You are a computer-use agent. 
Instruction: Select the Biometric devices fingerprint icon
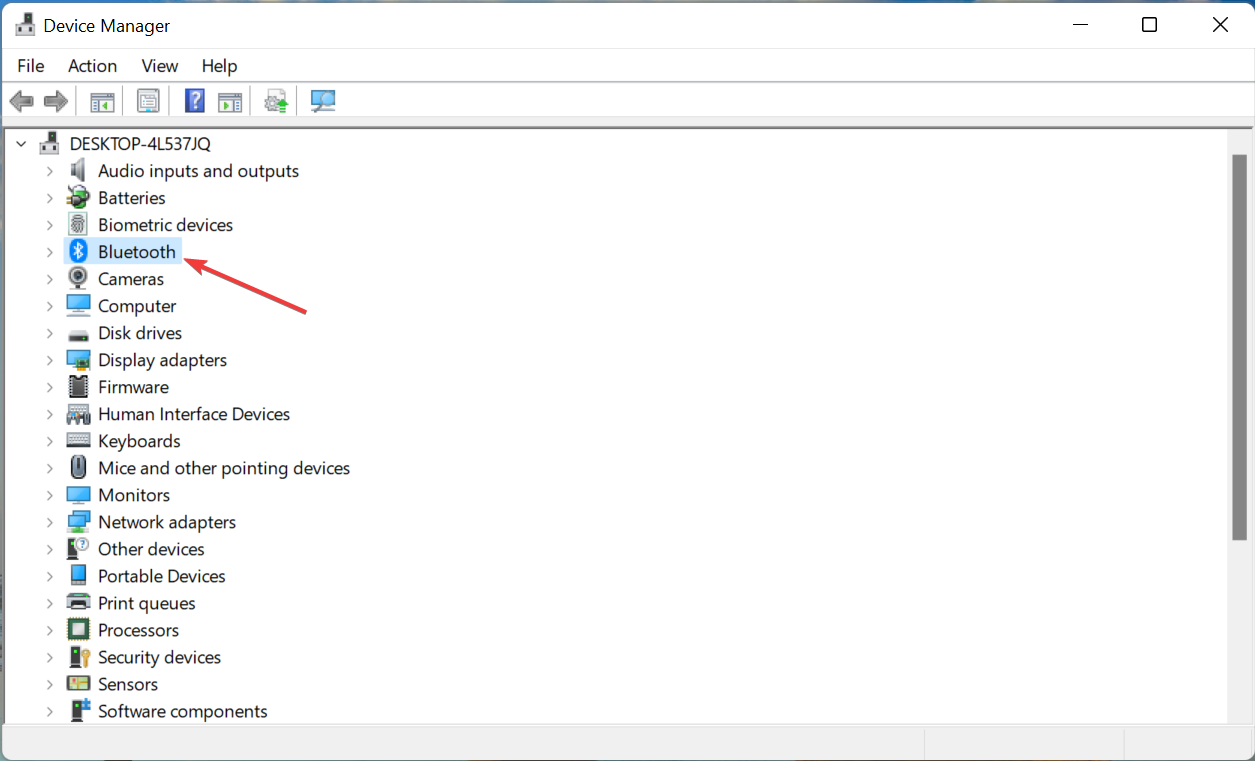pyautogui.click(x=78, y=225)
